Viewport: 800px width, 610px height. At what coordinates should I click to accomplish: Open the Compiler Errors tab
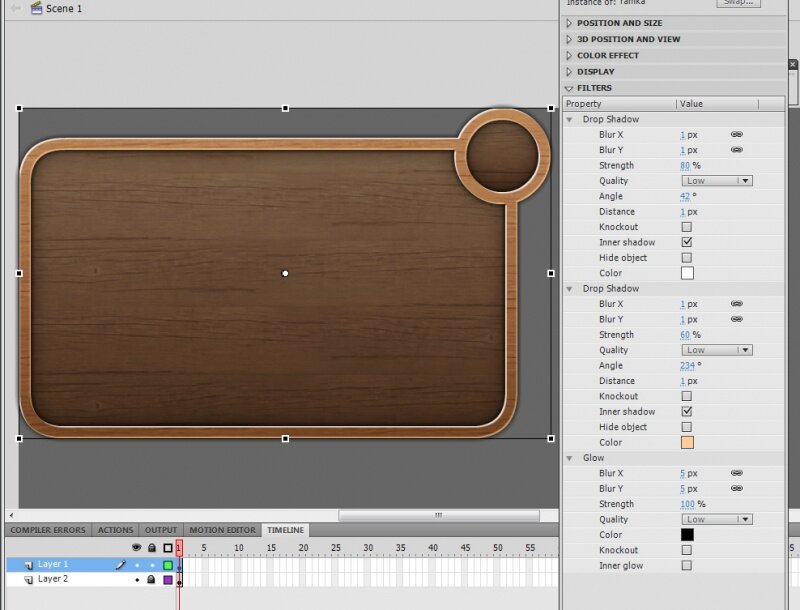point(48,530)
